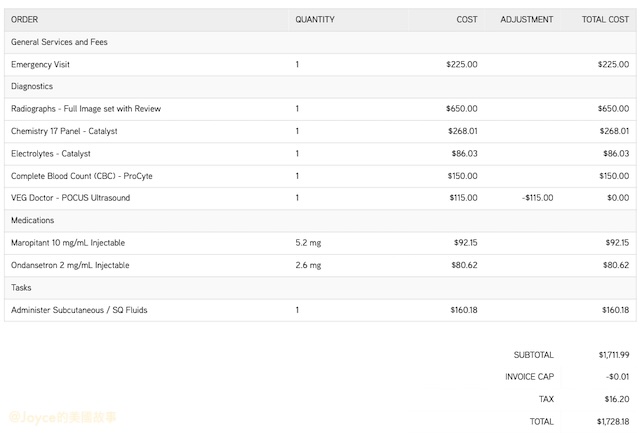The height and width of the screenshot is (433, 640).
Task: Click the $1,711.99 subtotal amount
Action: [613, 355]
